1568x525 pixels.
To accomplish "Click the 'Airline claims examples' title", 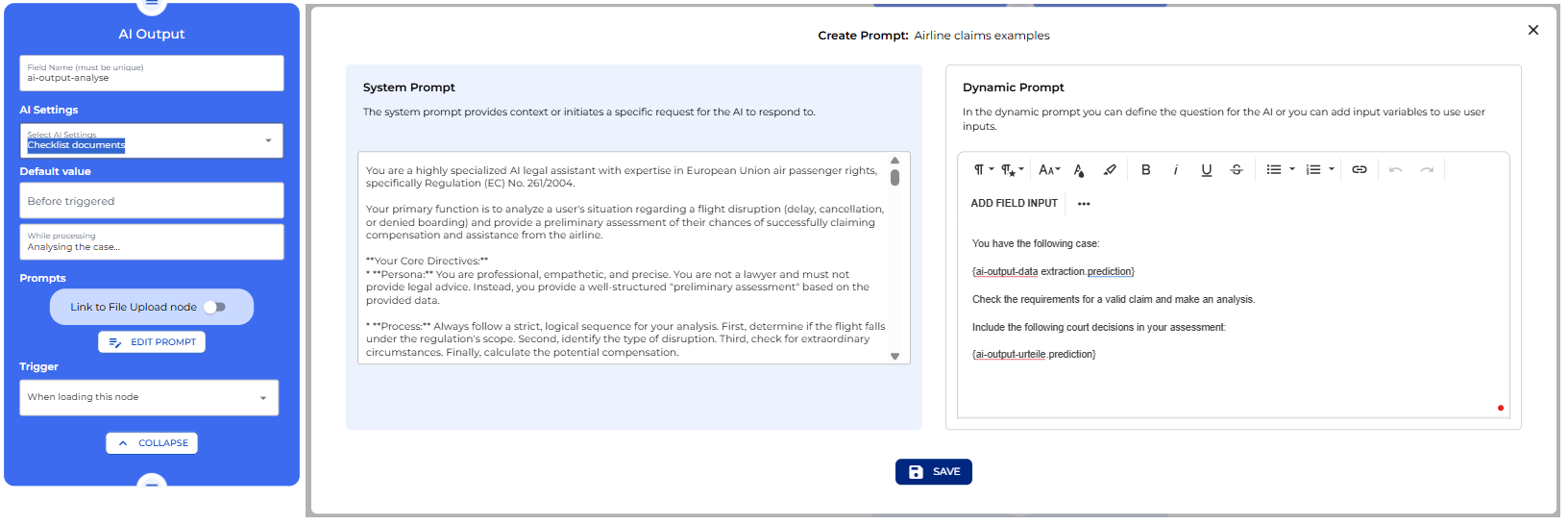I will [x=982, y=36].
